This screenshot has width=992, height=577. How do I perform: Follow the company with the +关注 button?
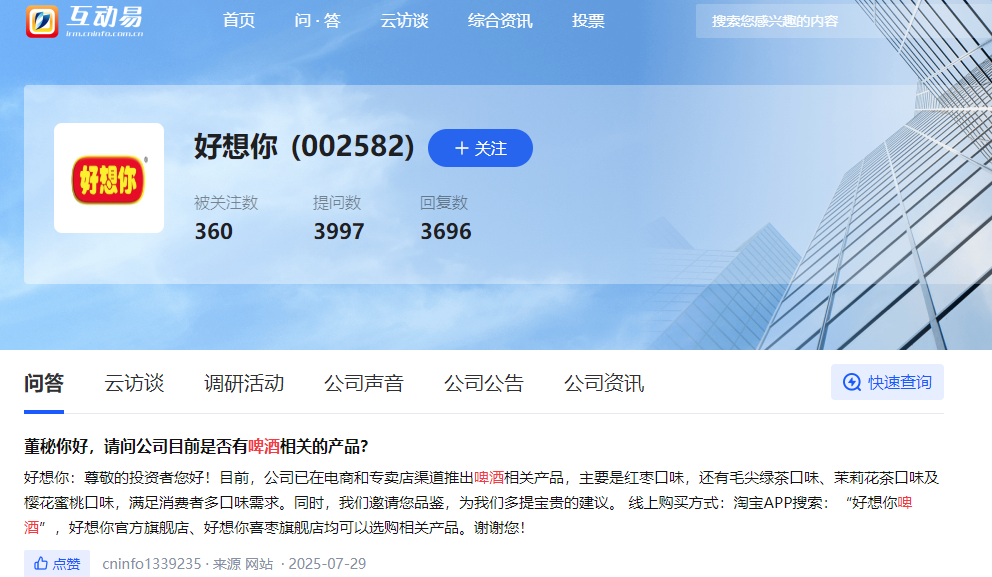[480, 148]
